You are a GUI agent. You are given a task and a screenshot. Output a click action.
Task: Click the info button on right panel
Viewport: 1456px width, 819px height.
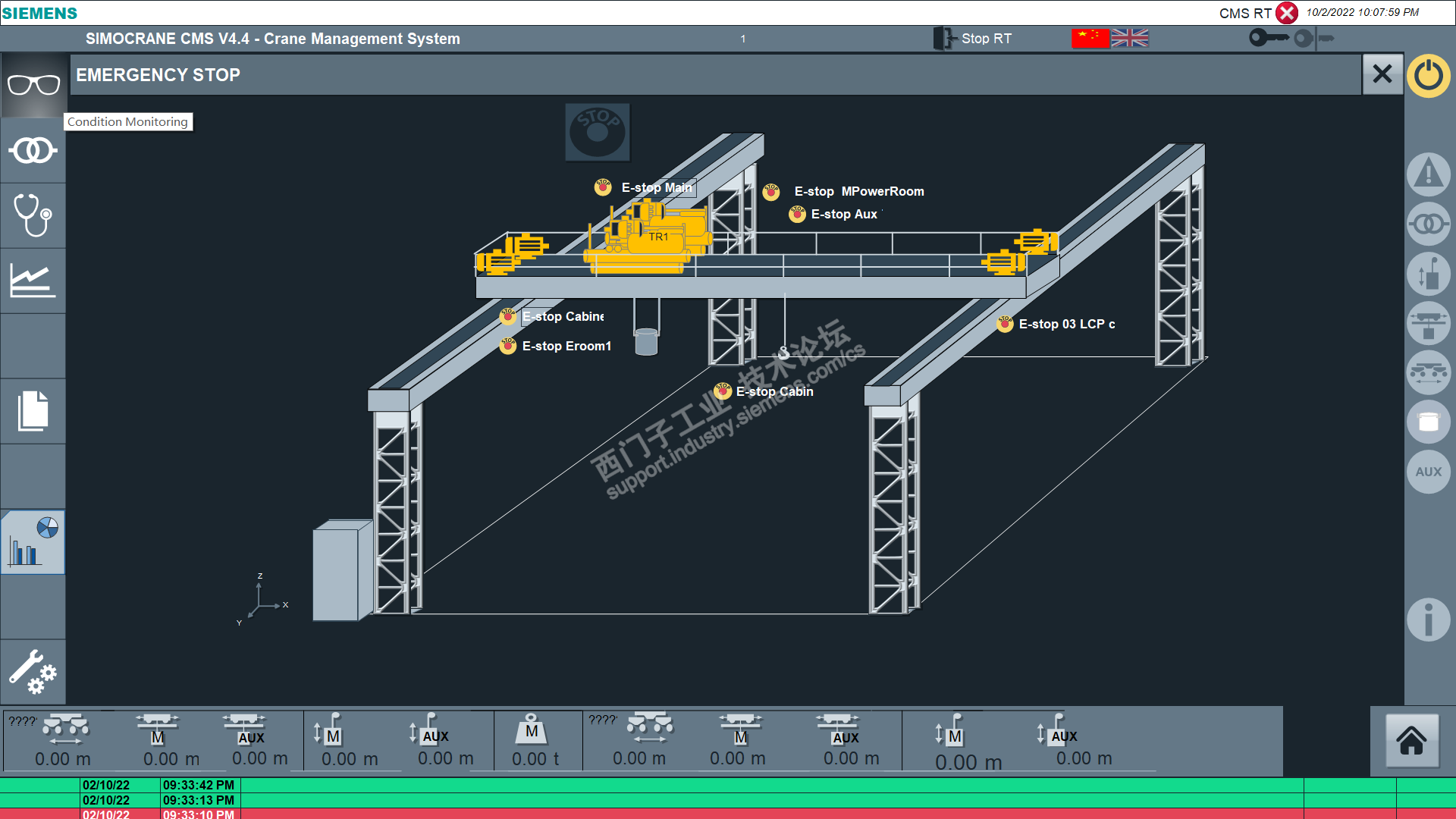(1428, 620)
